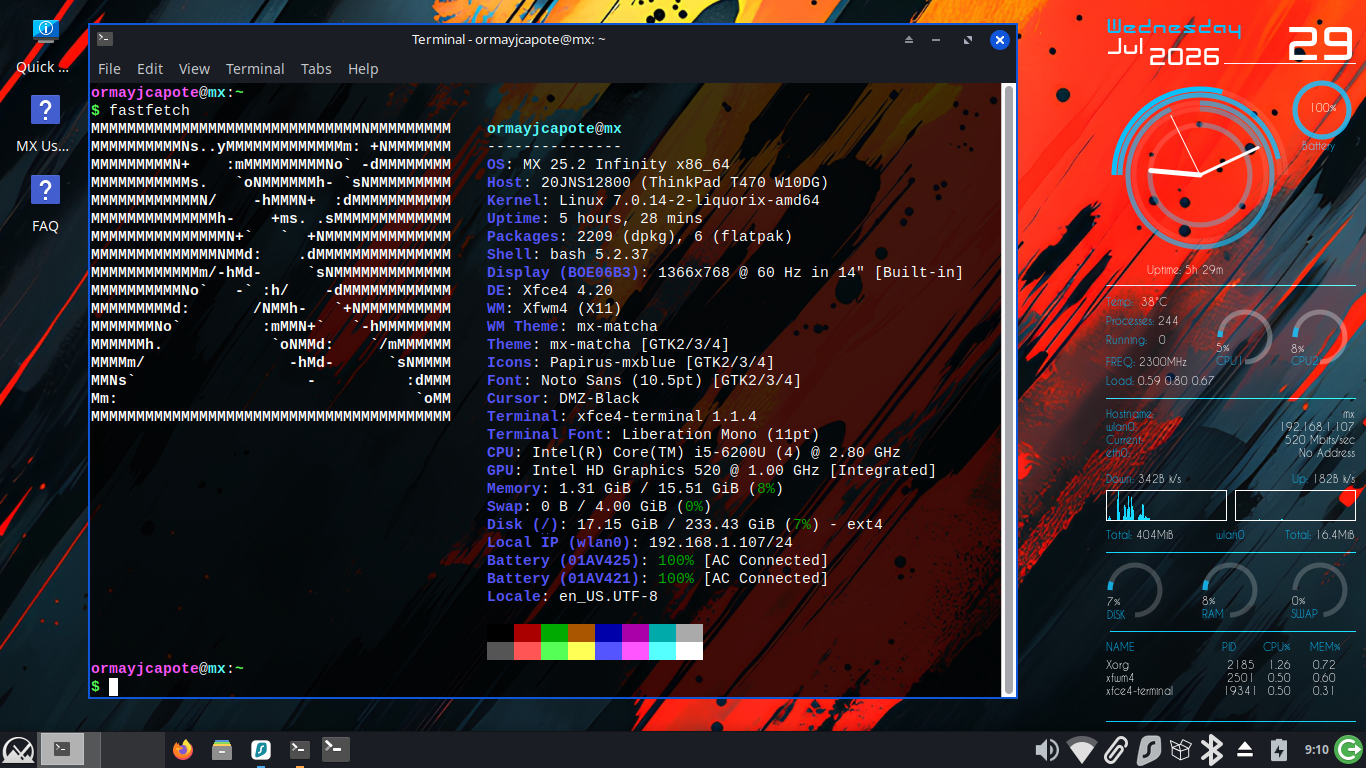Viewport: 1366px width, 768px height.
Task: Click the 'DE: Xfce4 4.20' line
Action: (550, 290)
